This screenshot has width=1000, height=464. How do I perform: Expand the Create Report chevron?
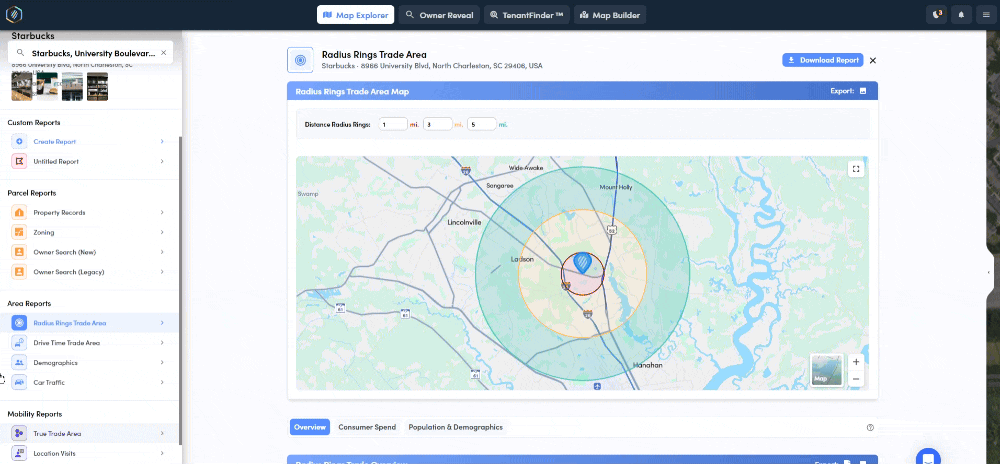(162, 141)
